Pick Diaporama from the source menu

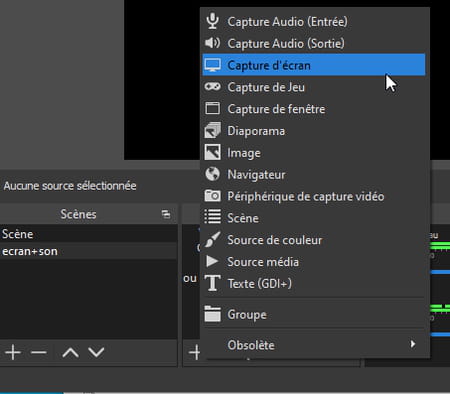314,131
